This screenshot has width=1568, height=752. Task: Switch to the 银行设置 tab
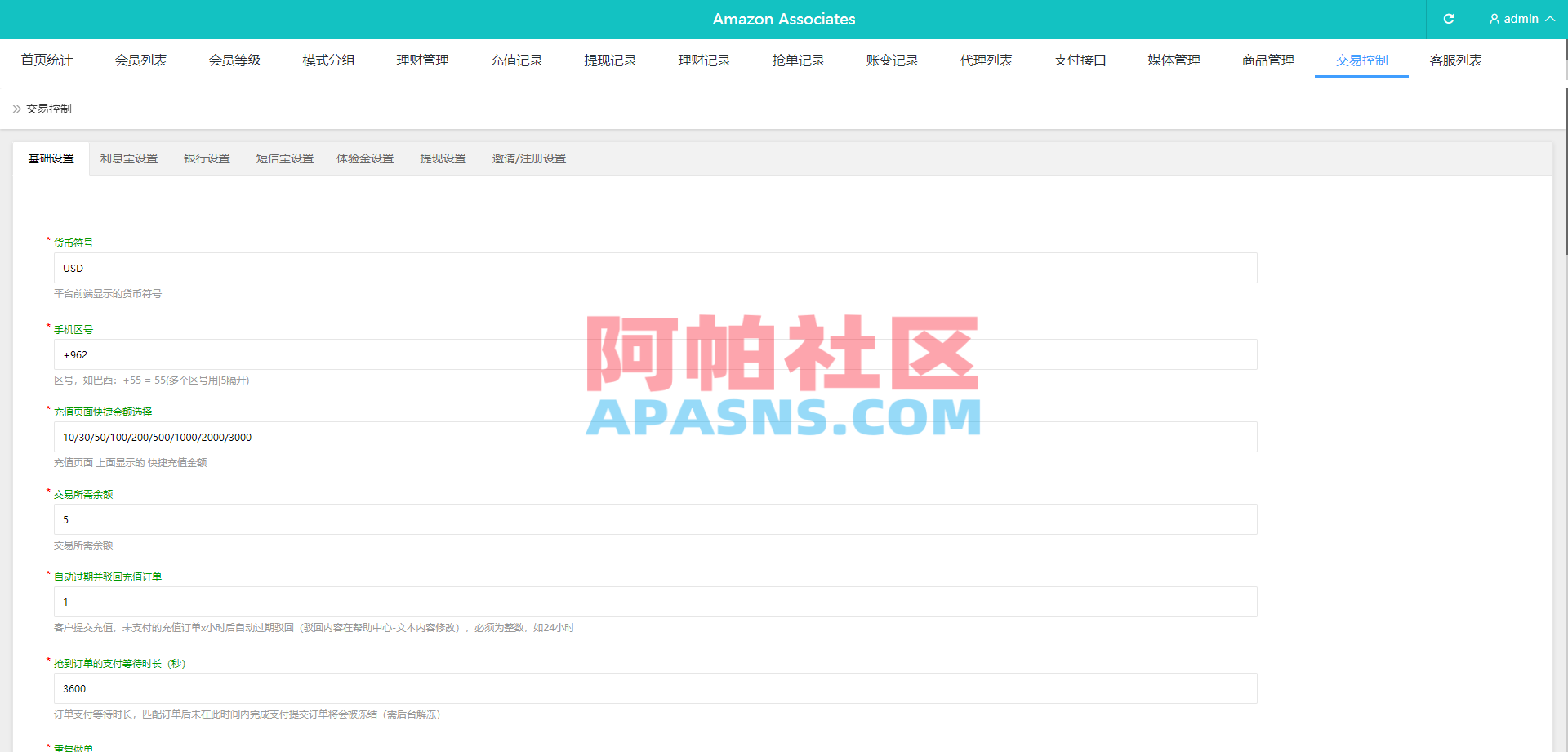pos(207,158)
